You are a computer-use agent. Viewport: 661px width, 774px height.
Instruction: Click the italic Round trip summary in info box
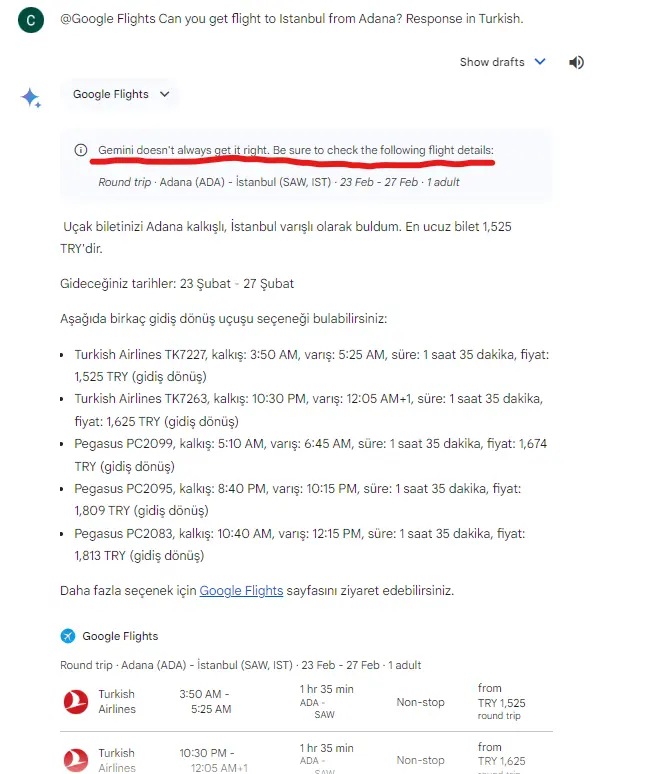pos(278,182)
